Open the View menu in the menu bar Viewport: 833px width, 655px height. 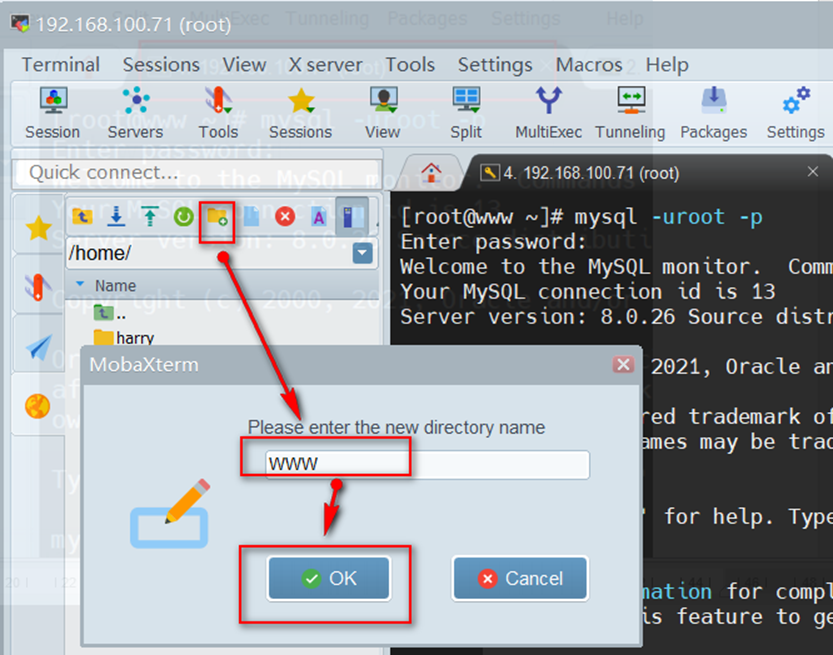click(x=244, y=65)
